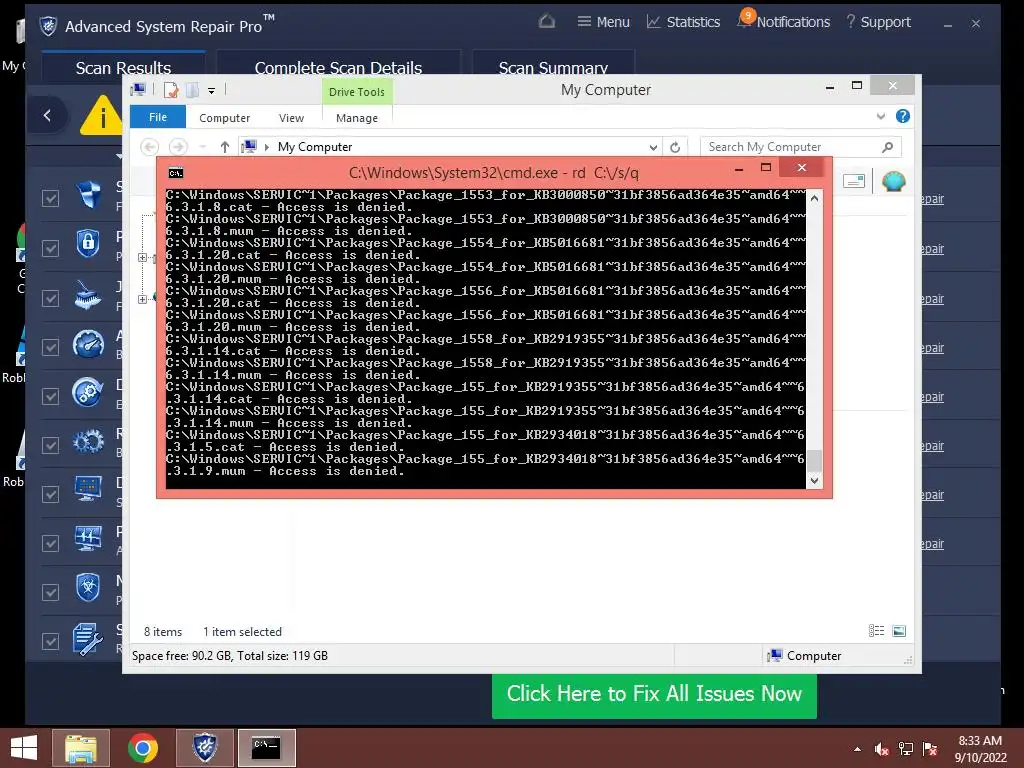Open the File tab in My Computer

[158, 117]
